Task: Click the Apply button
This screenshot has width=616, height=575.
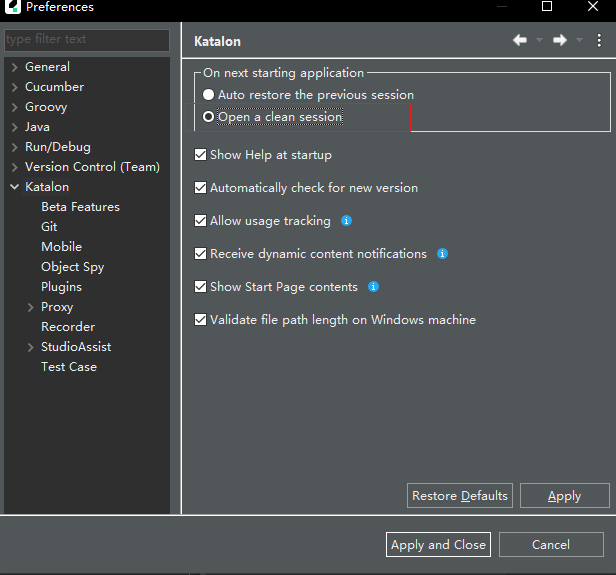Action: (x=565, y=496)
